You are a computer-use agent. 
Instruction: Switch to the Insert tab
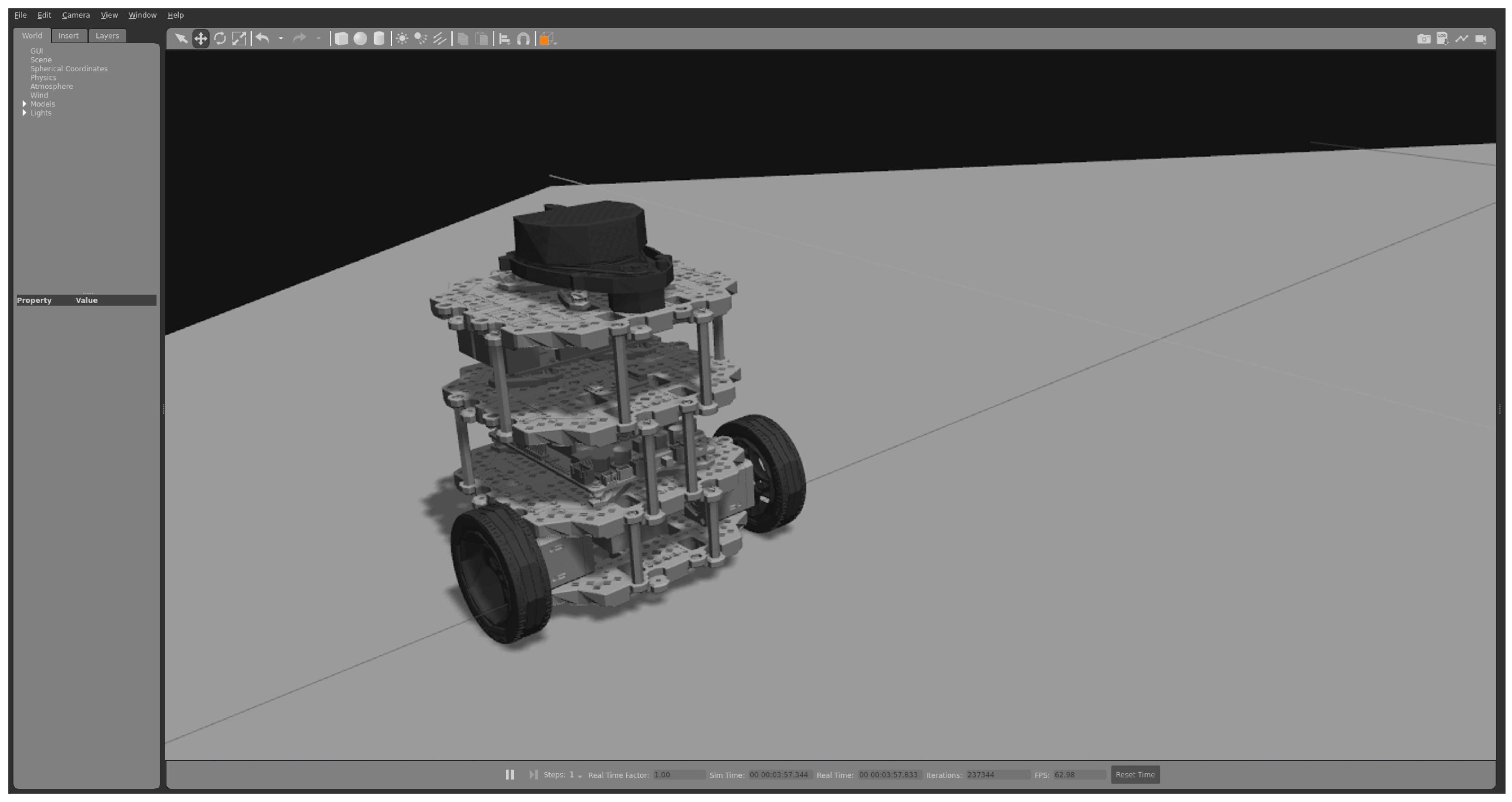click(x=68, y=36)
